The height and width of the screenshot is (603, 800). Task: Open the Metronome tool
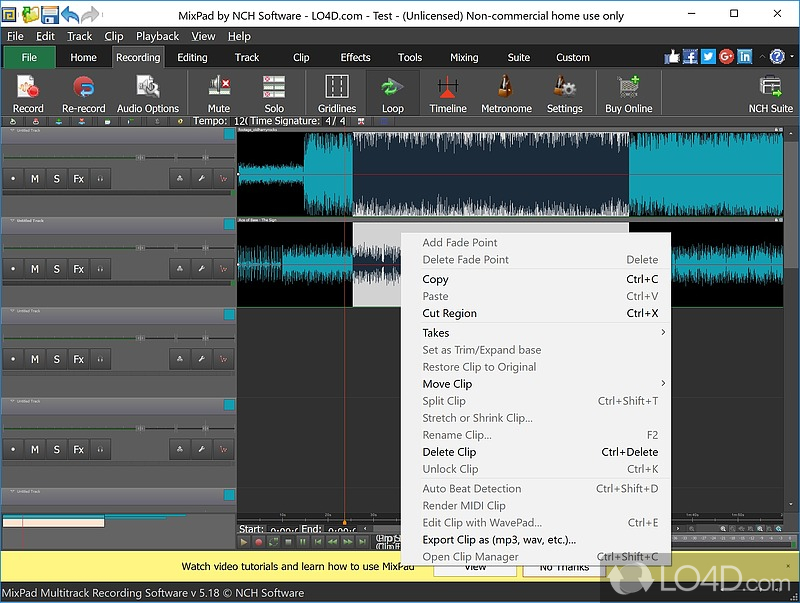[x=506, y=94]
